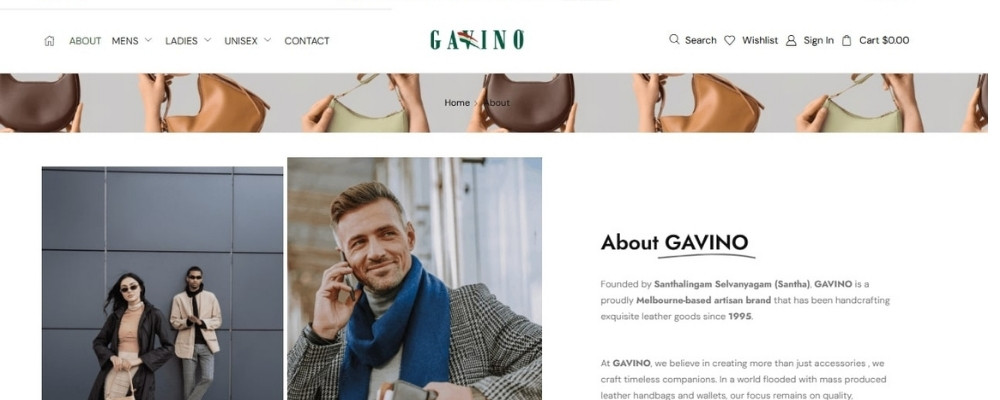Click the wishlist heart icon
1000x400 pixels.
pyautogui.click(x=730, y=40)
